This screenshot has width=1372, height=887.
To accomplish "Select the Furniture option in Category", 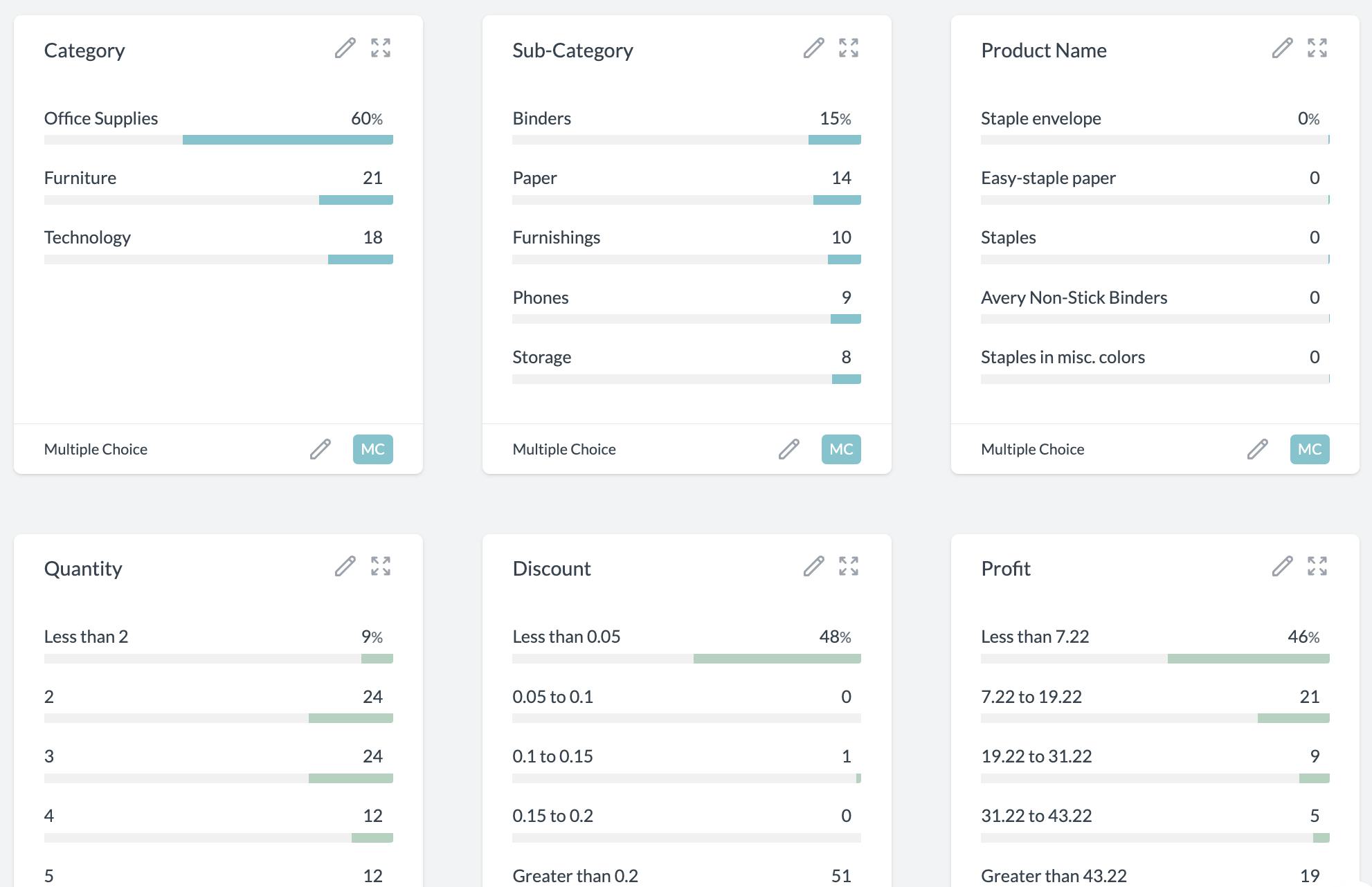I will pyautogui.click(x=219, y=188).
